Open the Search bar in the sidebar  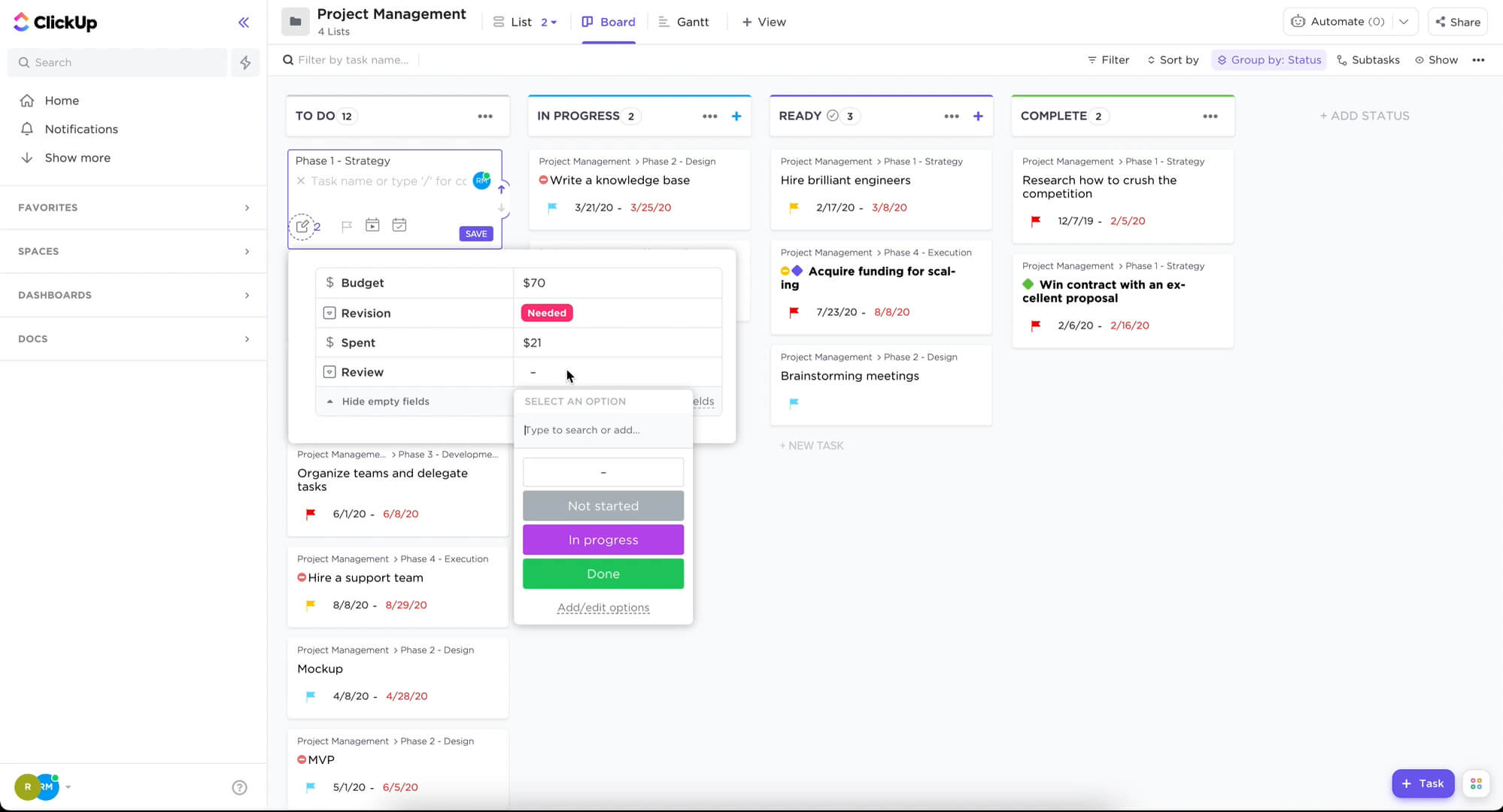point(117,62)
